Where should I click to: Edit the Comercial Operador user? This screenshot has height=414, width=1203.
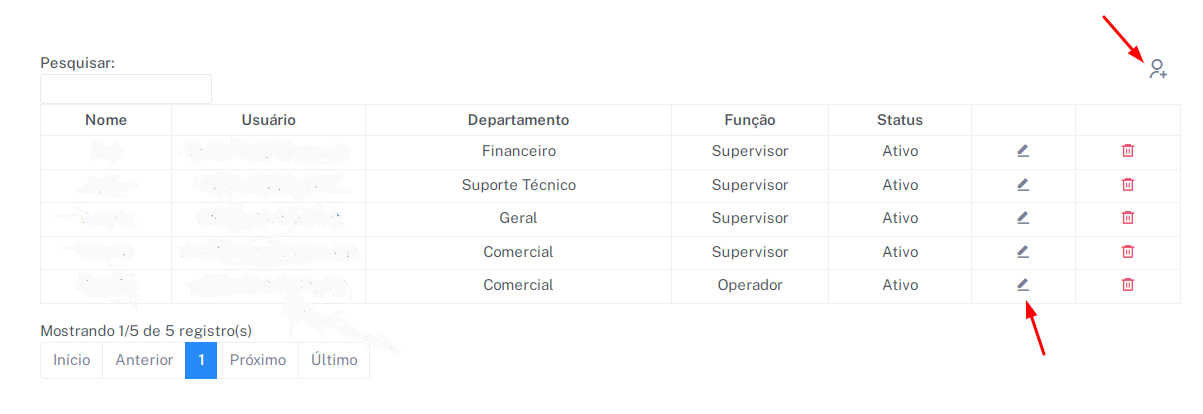(x=1023, y=285)
